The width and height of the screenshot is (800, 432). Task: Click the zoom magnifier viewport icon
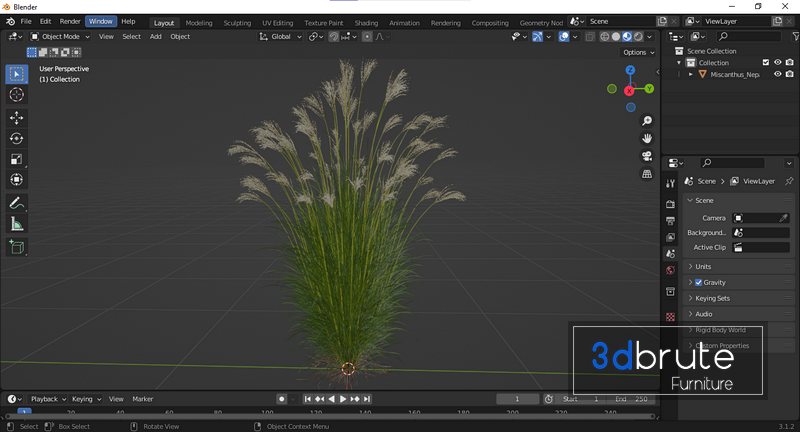coord(647,121)
